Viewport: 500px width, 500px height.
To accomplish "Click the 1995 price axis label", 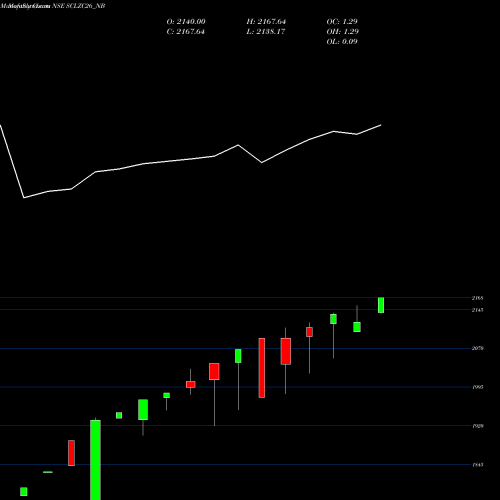I will click(477, 387).
